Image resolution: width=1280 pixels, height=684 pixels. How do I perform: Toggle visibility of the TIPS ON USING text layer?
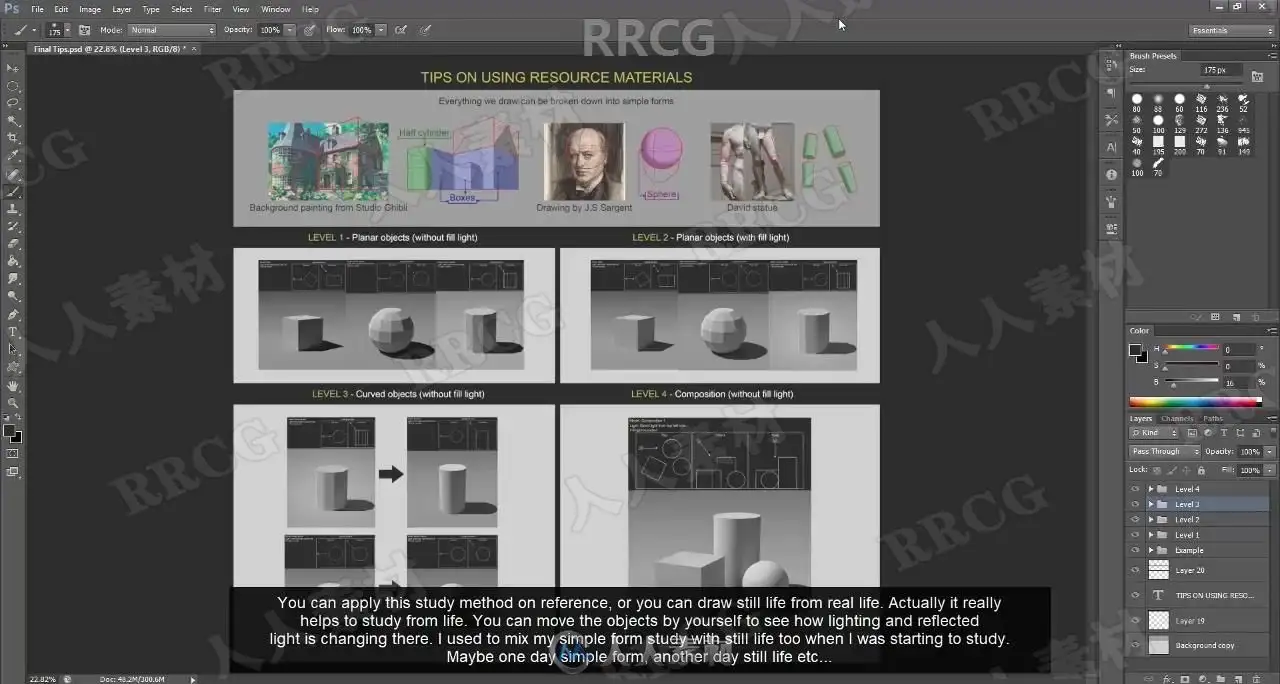click(1135, 595)
